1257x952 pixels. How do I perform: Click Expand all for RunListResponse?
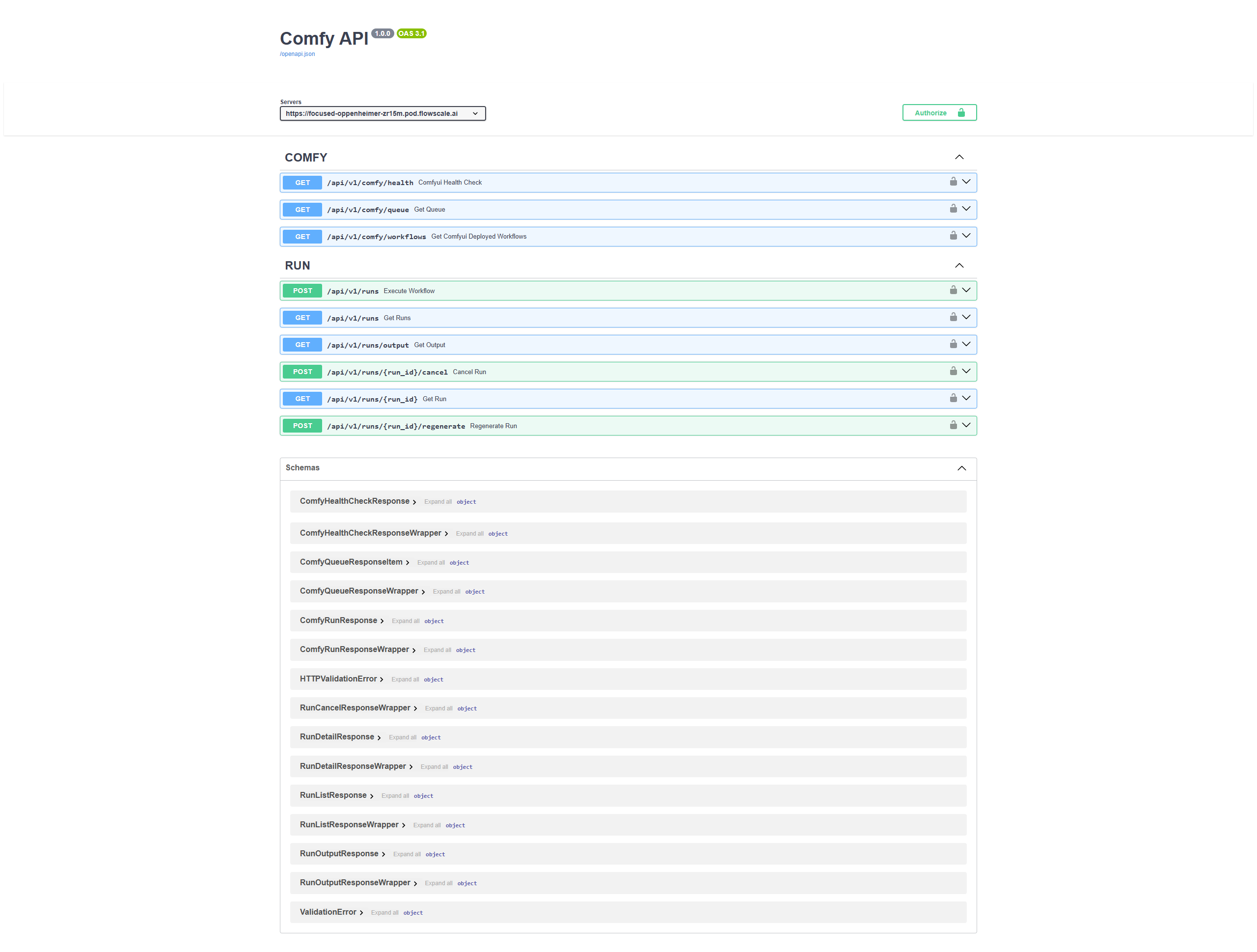click(395, 796)
